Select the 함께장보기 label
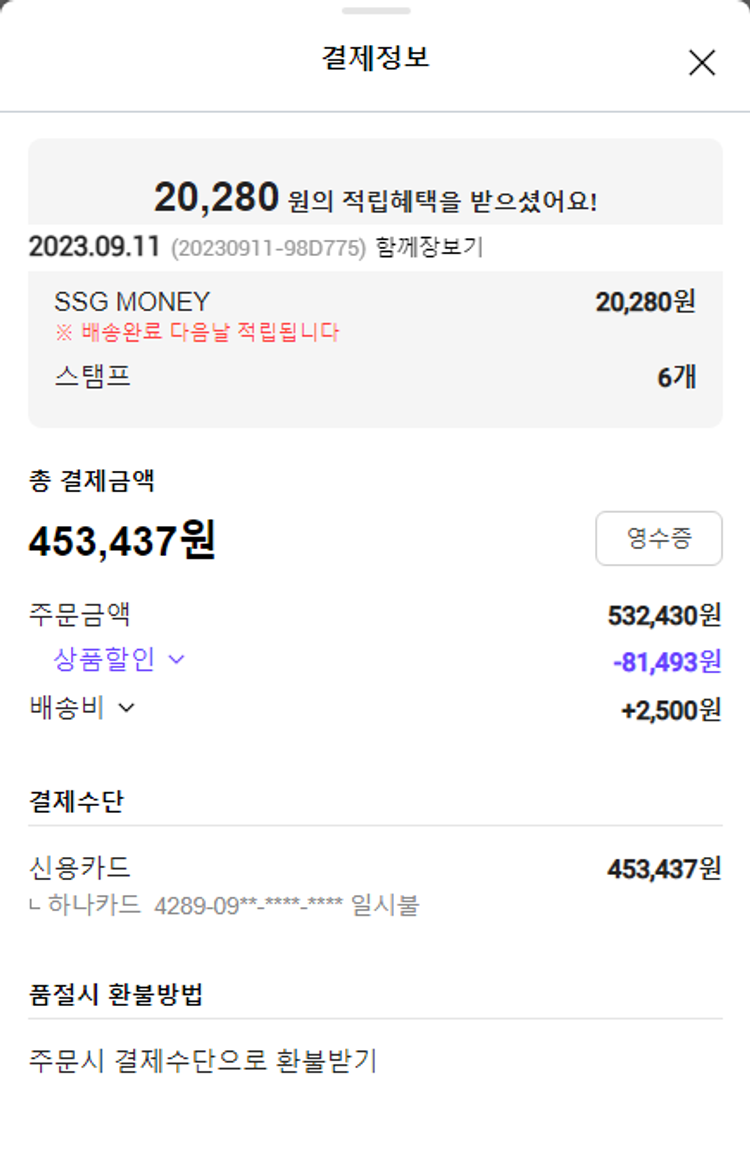The height and width of the screenshot is (1155, 750). 429,248
